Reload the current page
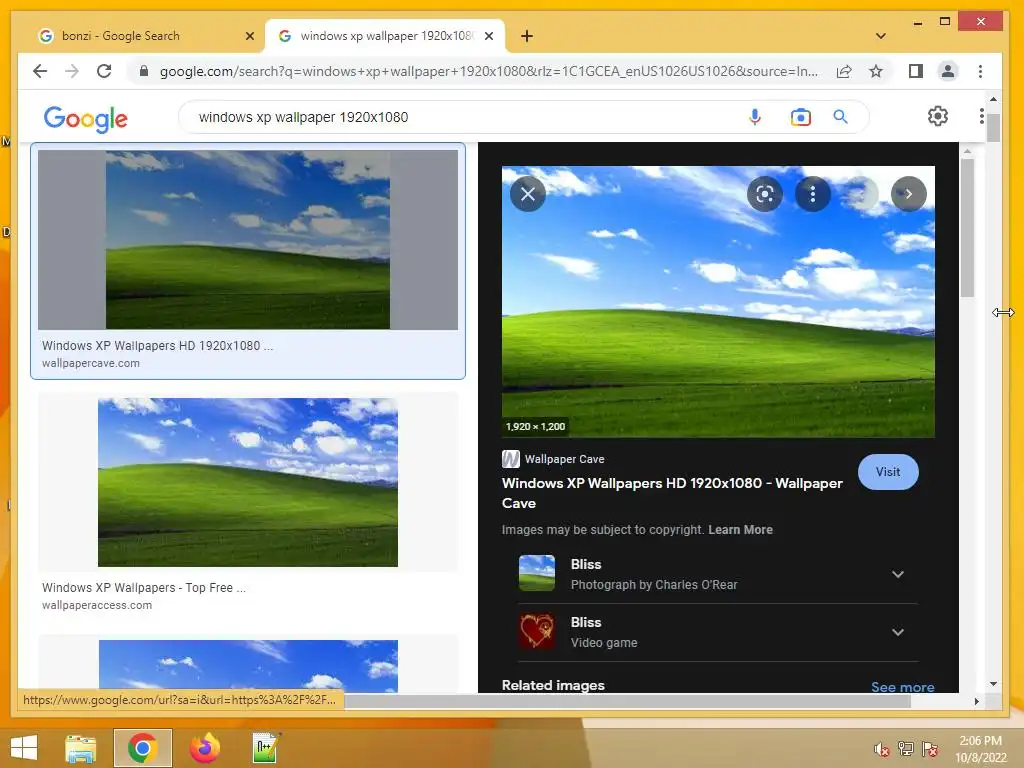Image resolution: width=1024 pixels, height=768 pixels. 104,71
